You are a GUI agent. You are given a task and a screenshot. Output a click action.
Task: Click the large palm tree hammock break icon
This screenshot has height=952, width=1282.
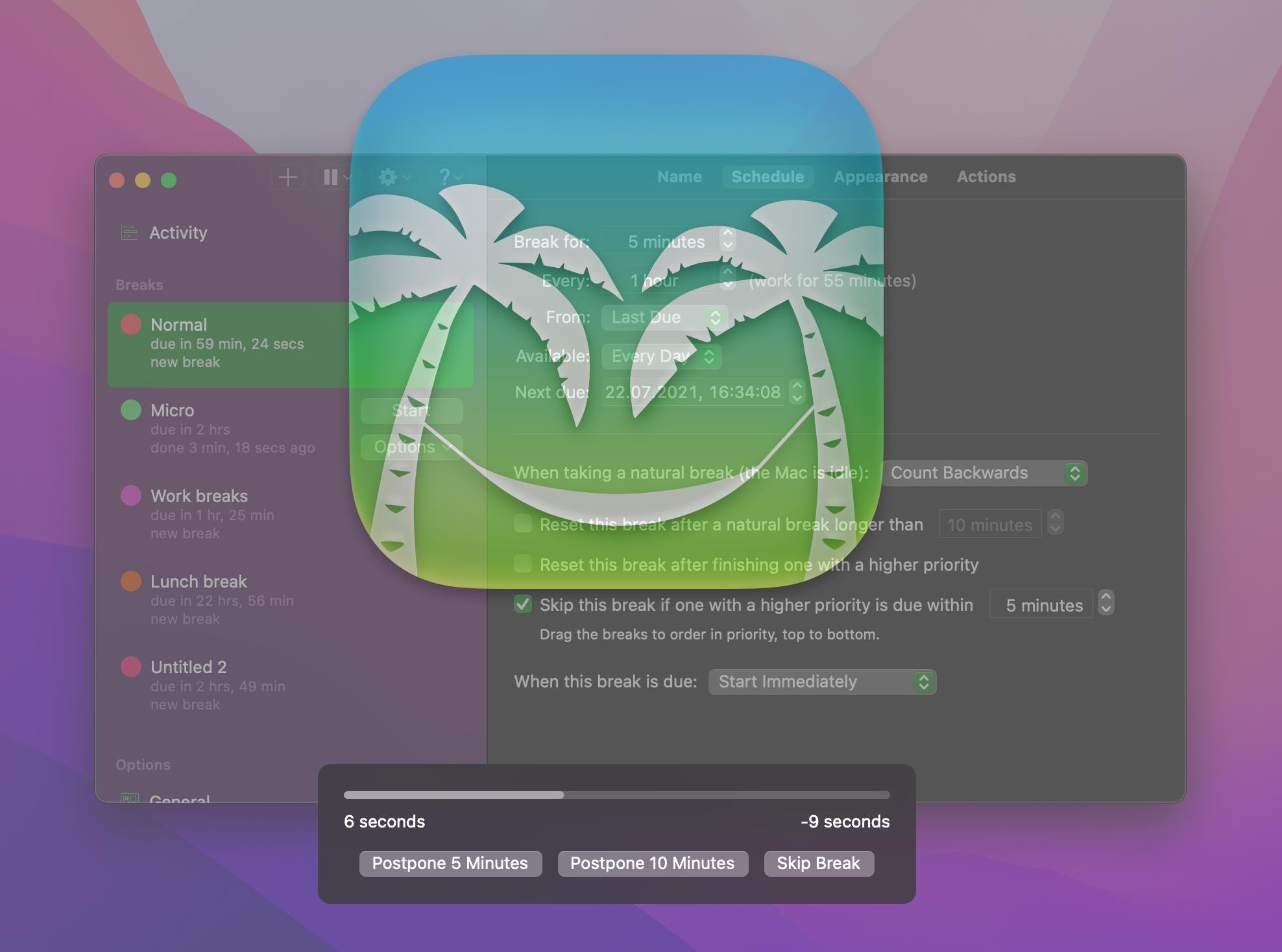point(616,322)
